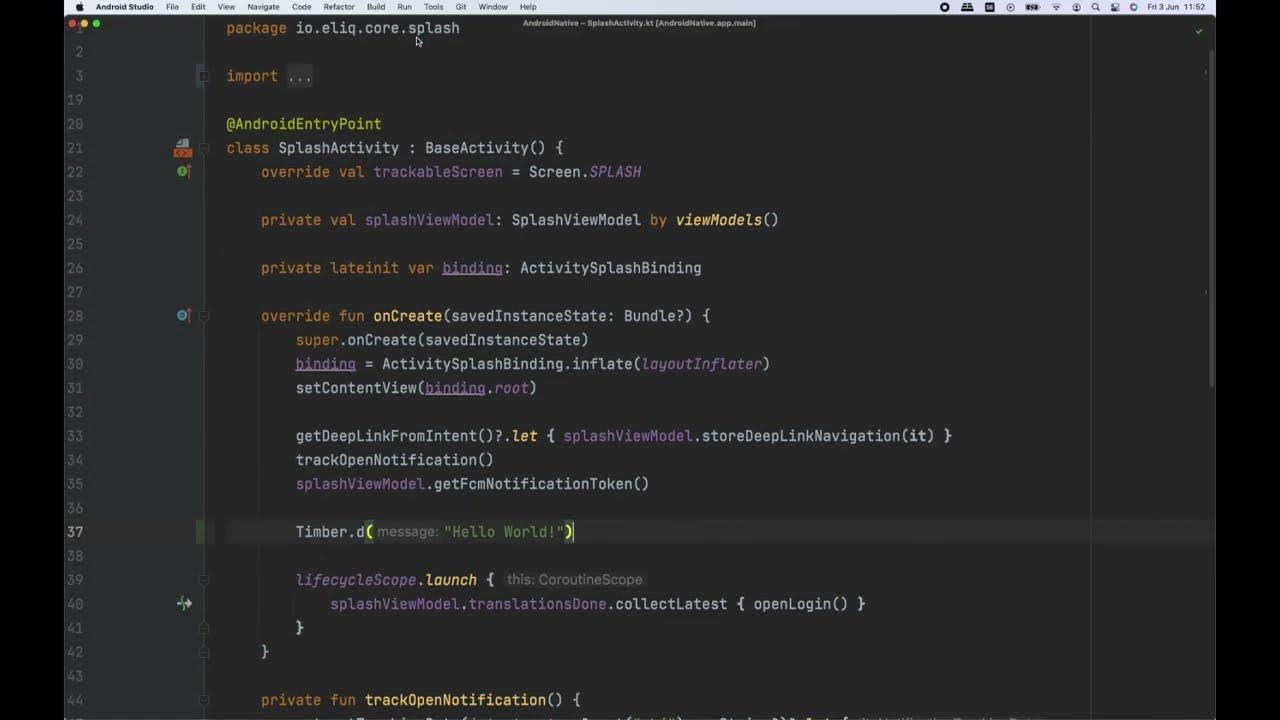Click the message: parameter hint on line 37

408,532
